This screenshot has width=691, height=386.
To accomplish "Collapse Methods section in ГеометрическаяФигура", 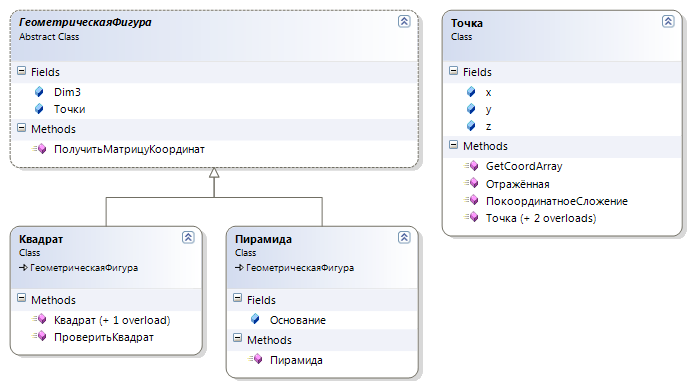I will pyautogui.click(x=22, y=128).
